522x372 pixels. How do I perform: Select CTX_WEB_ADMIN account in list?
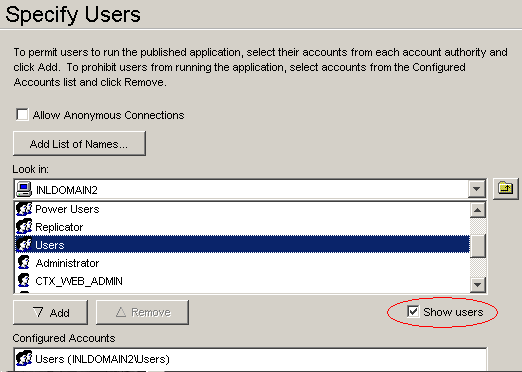(x=242, y=281)
